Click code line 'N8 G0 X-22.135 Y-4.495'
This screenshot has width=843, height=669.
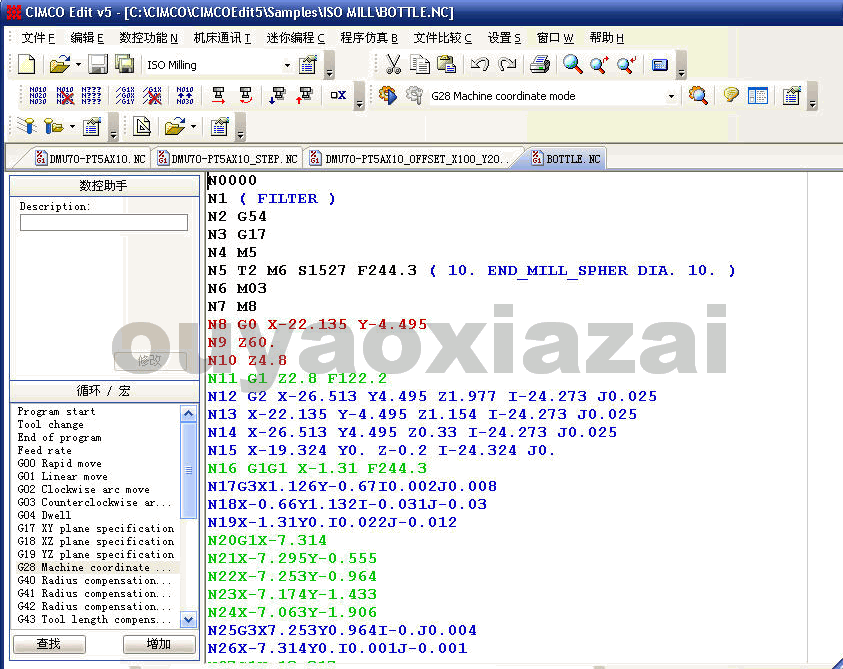pyautogui.click(x=317, y=324)
